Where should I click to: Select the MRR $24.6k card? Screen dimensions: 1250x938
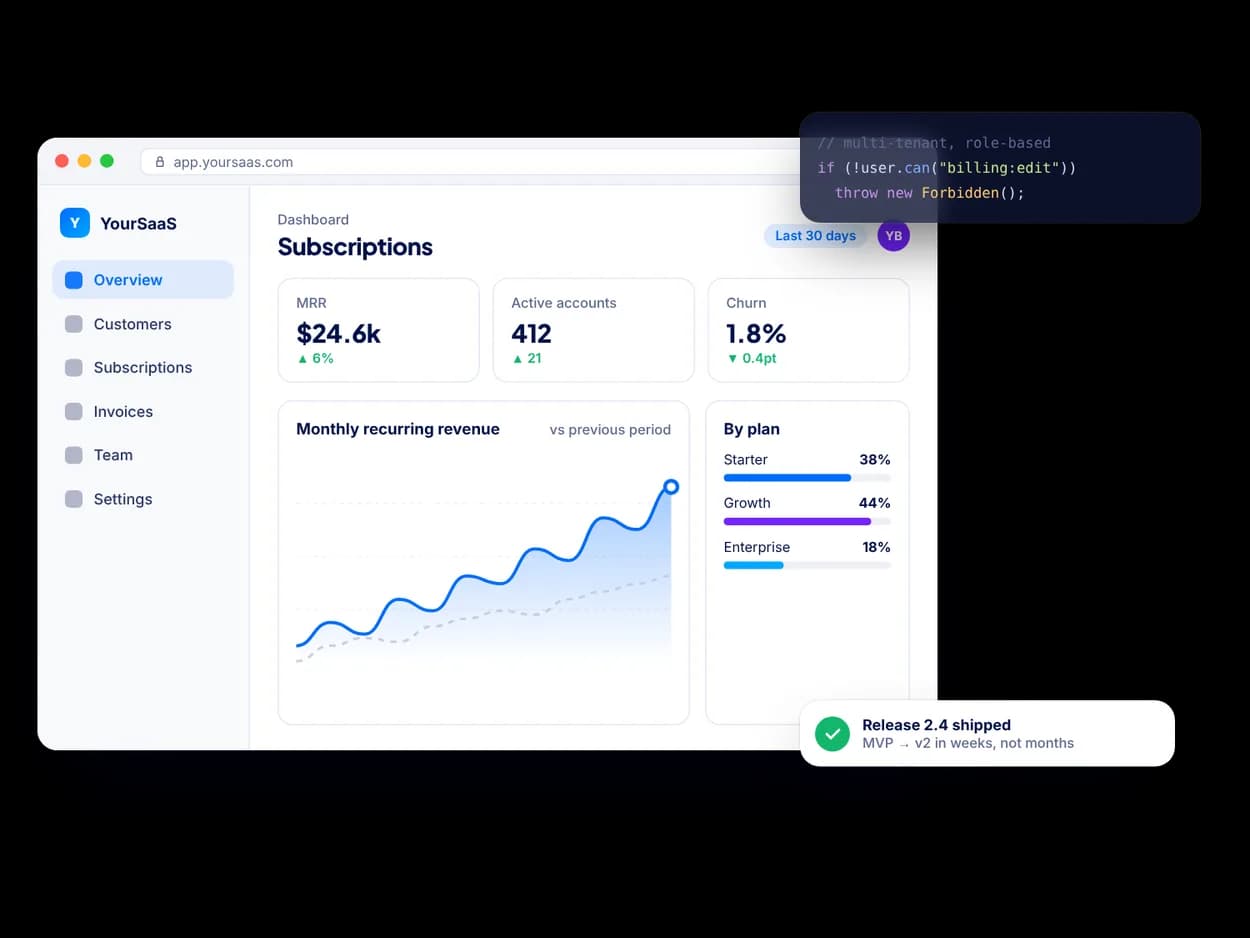(x=378, y=330)
